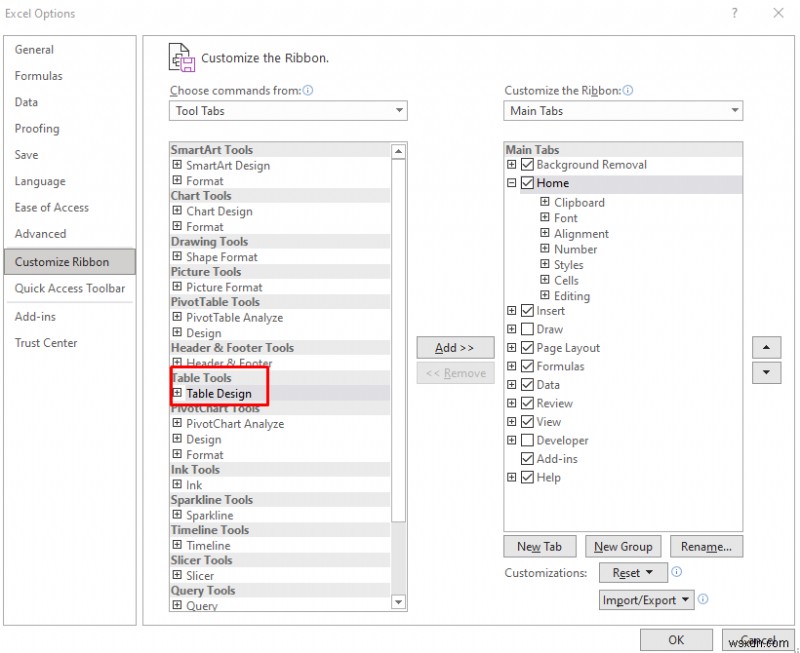This screenshot has height=653, width=800.
Task: Expand the PivotChart Analyze node
Action: coord(177,422)
